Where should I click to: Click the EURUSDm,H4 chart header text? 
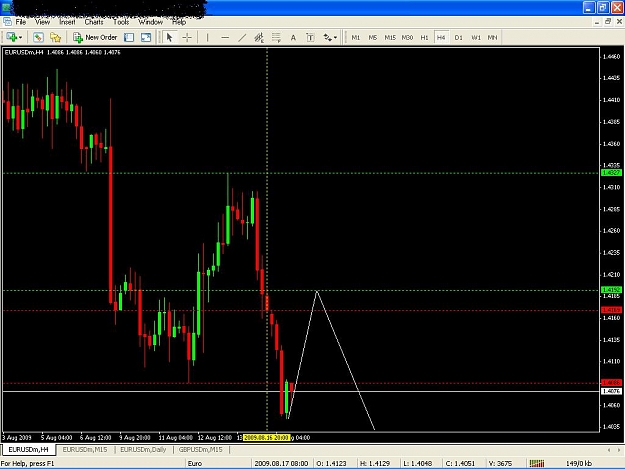point(63,52)
